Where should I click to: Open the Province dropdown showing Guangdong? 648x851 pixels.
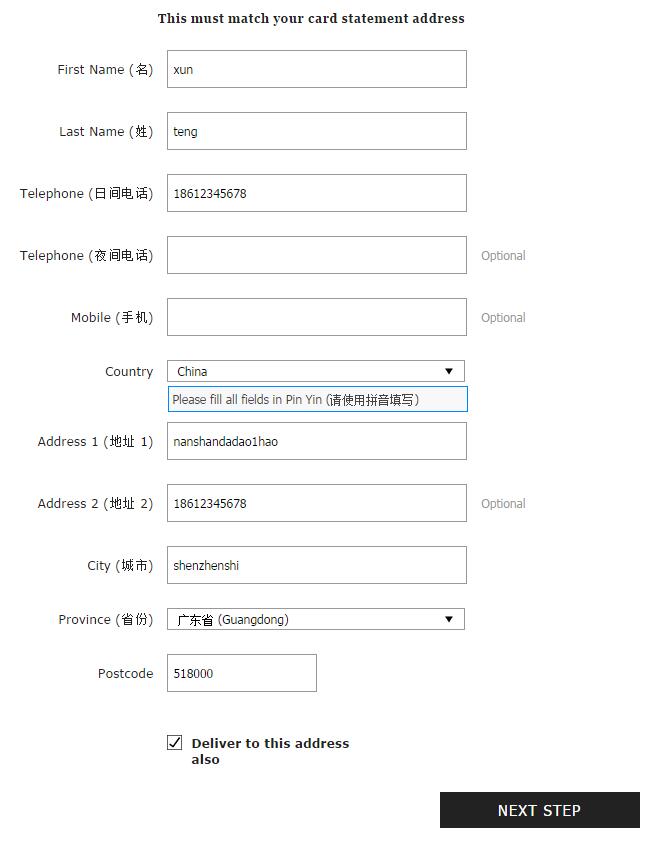click(x=316, y=619)
